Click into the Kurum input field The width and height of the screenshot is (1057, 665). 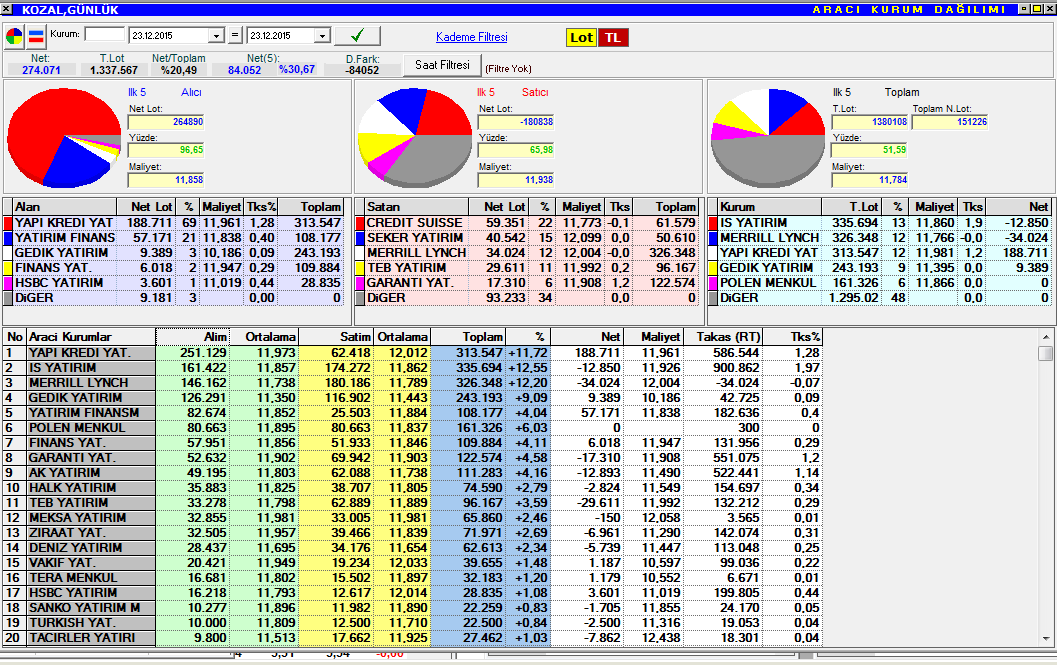click(104, 35)
